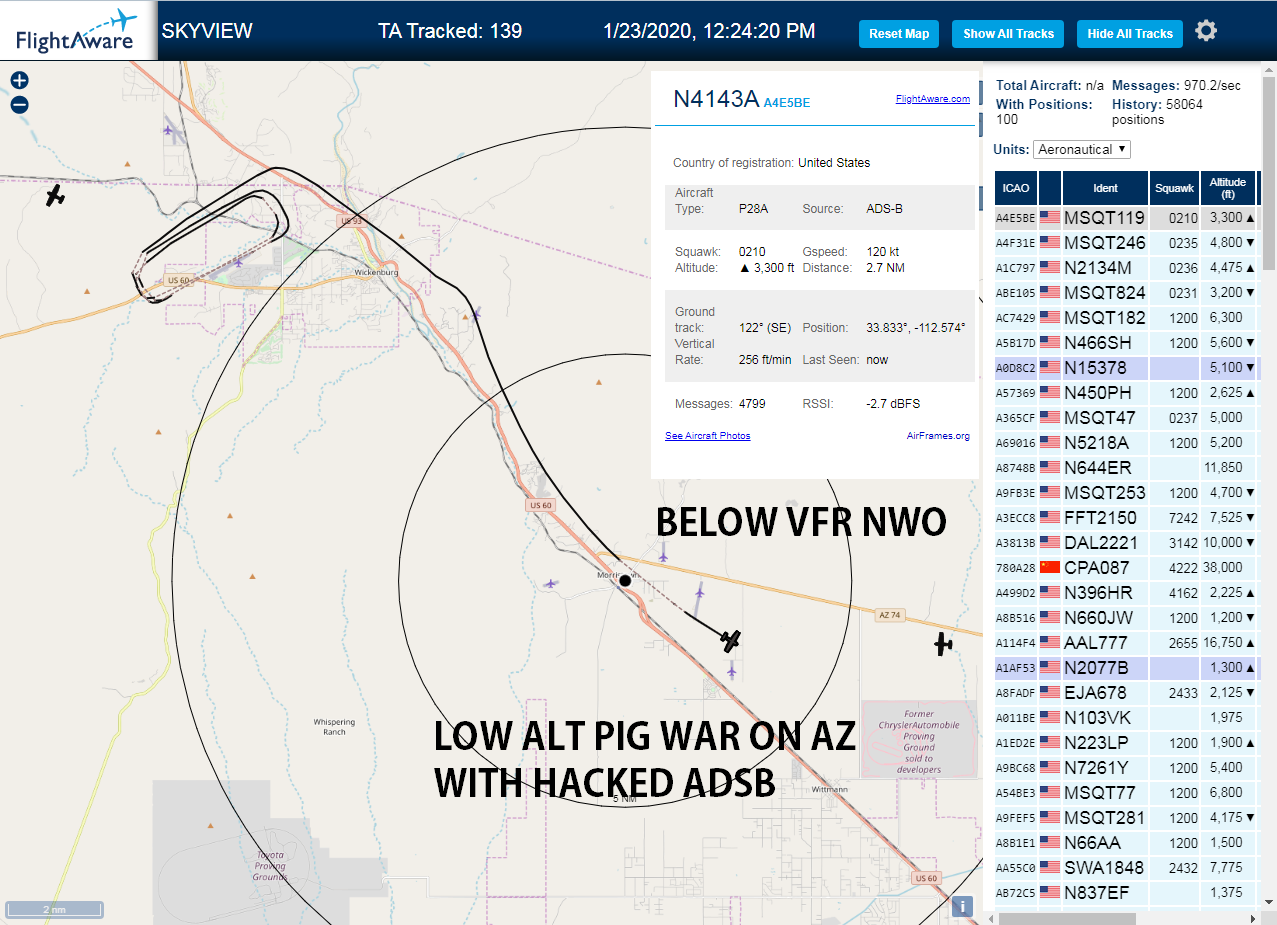
Task: Select the N223LP row
Action: coord(1126,742)
